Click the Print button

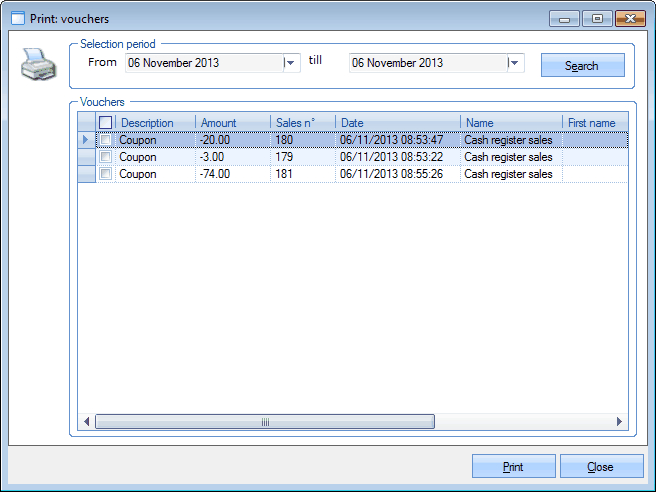pos(513,467)
